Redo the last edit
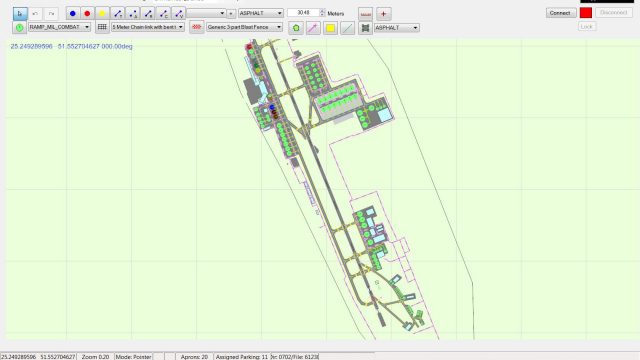This screenshot has width=640, height=360. click(51, 13)
